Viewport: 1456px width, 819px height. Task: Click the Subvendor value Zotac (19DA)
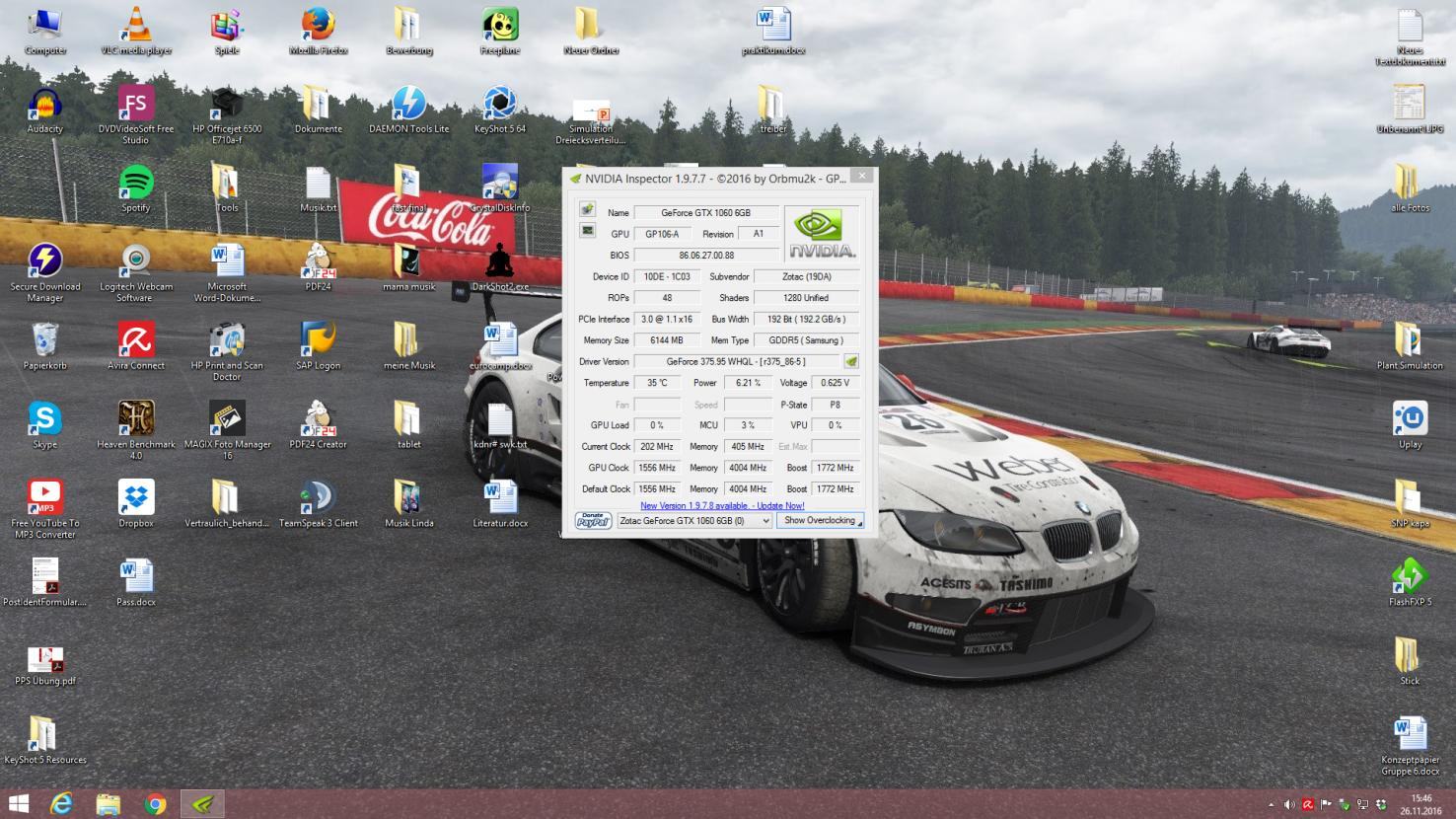coord(806,276)
